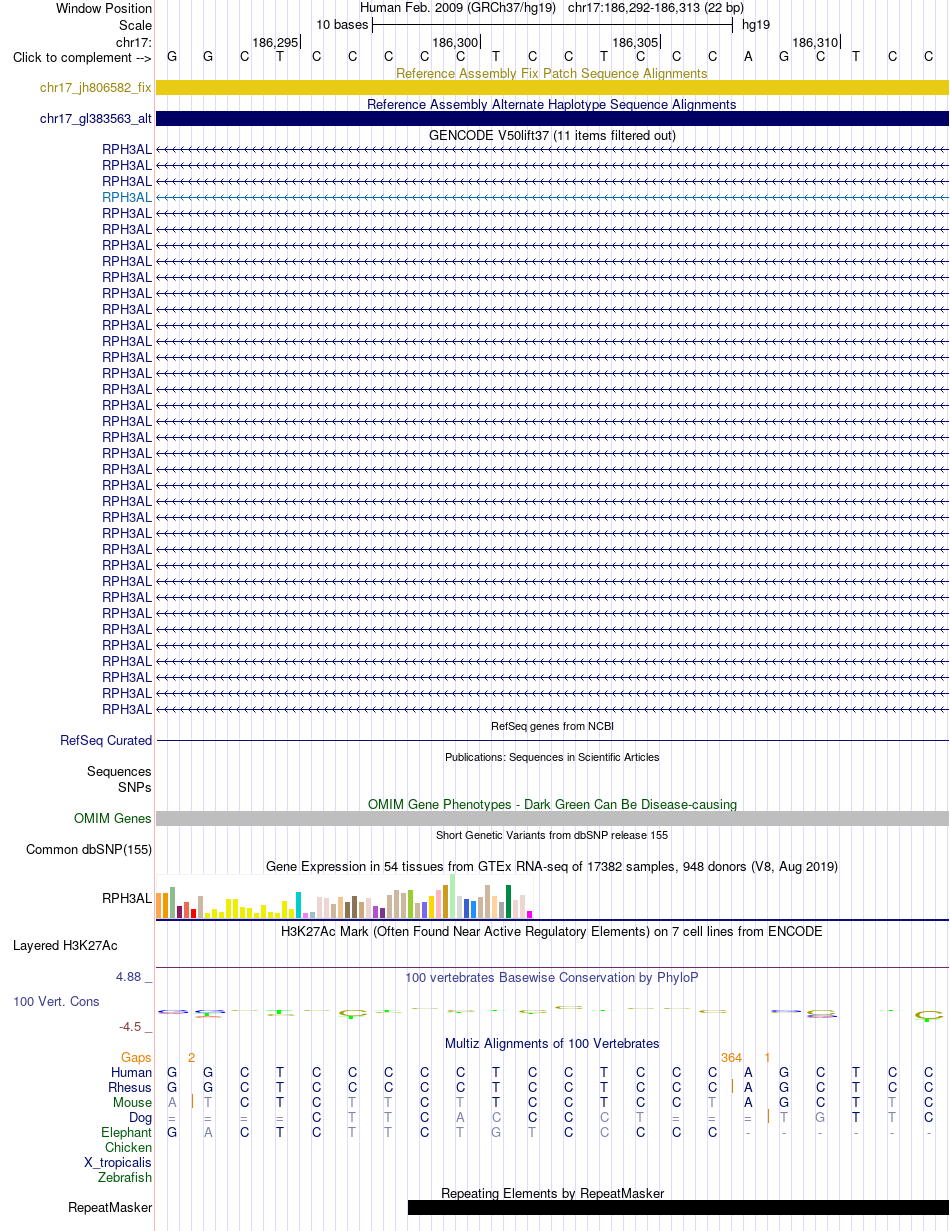The image size is (950, 1231).
Task: Click the black RepeatMasker element block
Action: [x=678, y=1208]
